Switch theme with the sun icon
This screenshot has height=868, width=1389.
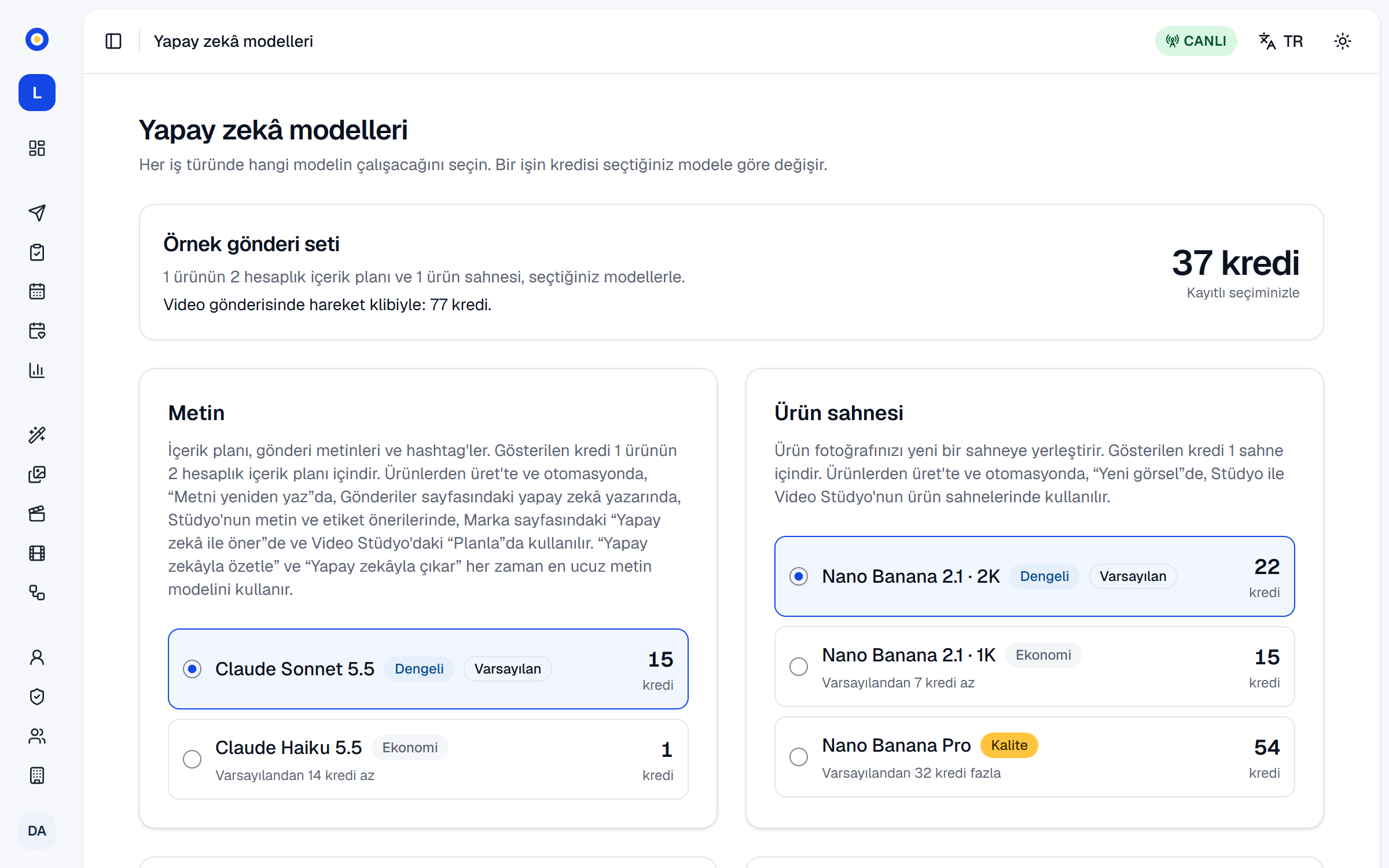pyautogui.click(x=1343, y=41)
